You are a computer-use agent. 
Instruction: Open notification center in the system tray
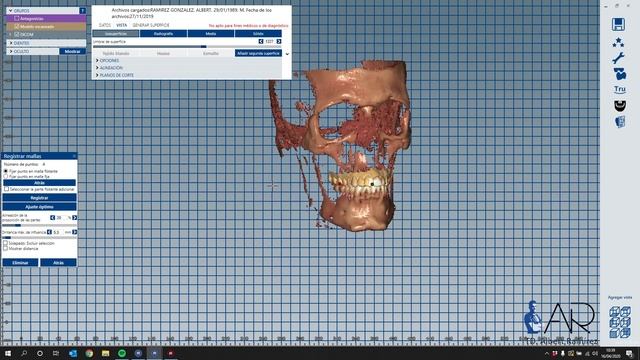pyautogui.click(x=629, y=353)
